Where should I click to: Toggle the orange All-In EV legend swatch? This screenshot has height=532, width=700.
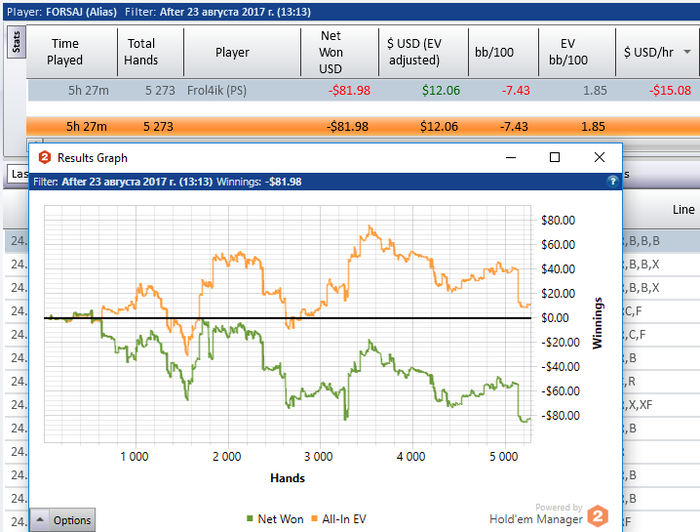tap(314, 519)
